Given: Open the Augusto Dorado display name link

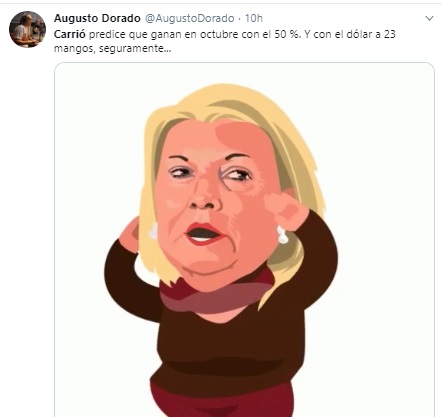Looking at the screenshot, I should coord(97,18).
